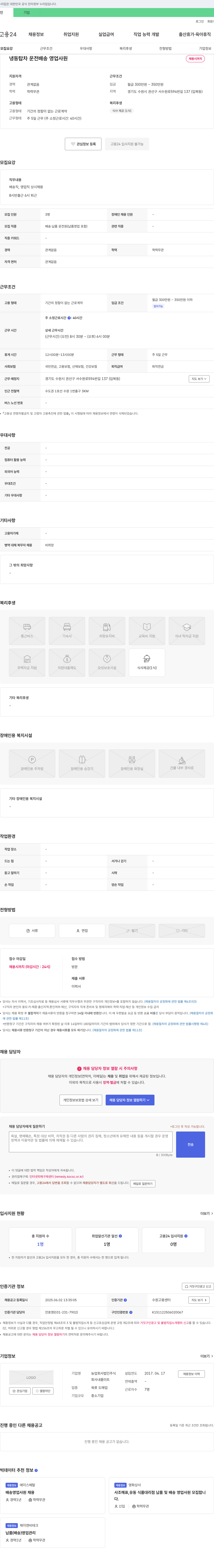Click the 로그인 link at top

click(200, 21)
